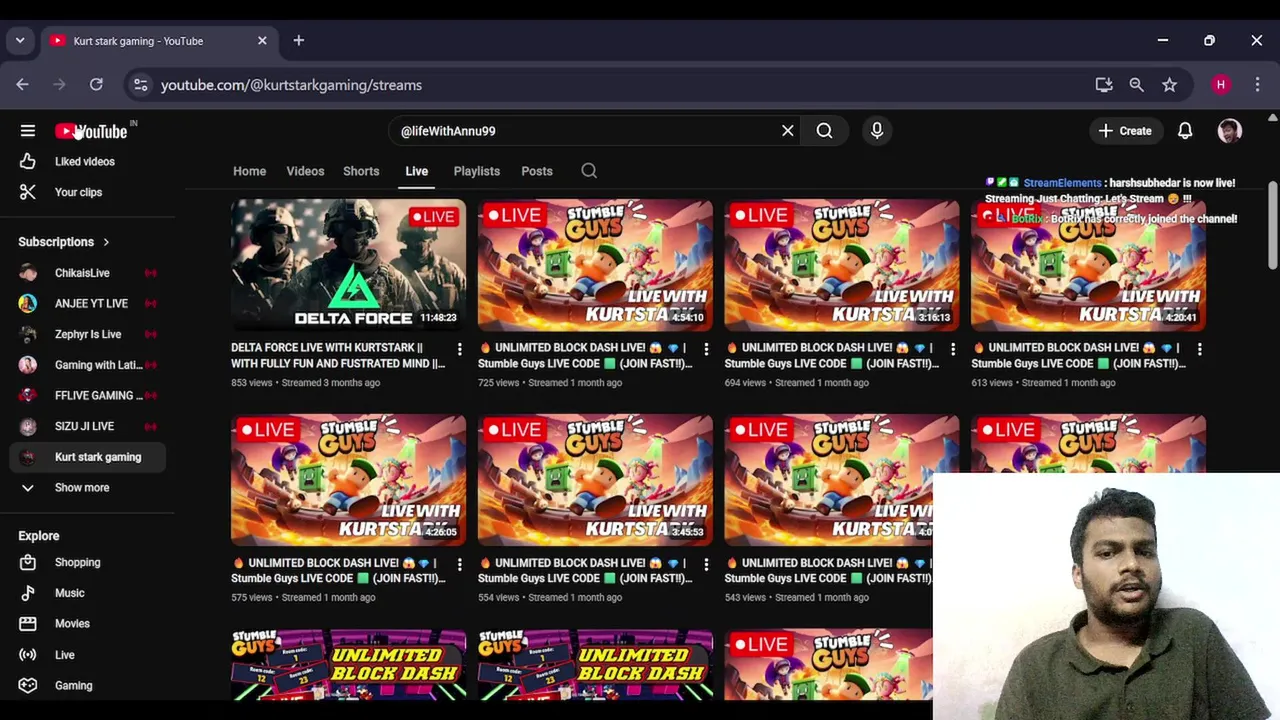
Task: Close the Kurt stark gaming tab
Action: 262,41
